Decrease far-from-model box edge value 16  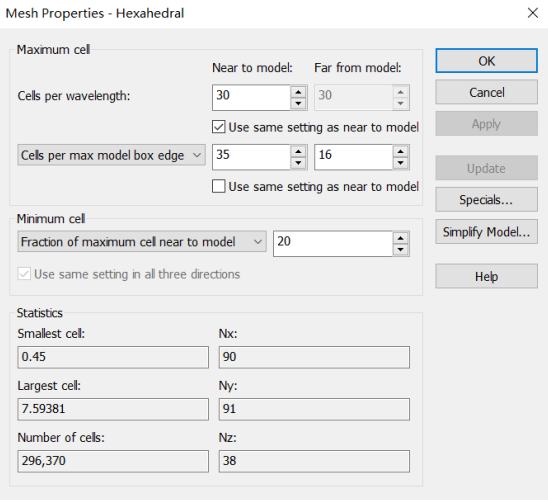coord(401,163)
